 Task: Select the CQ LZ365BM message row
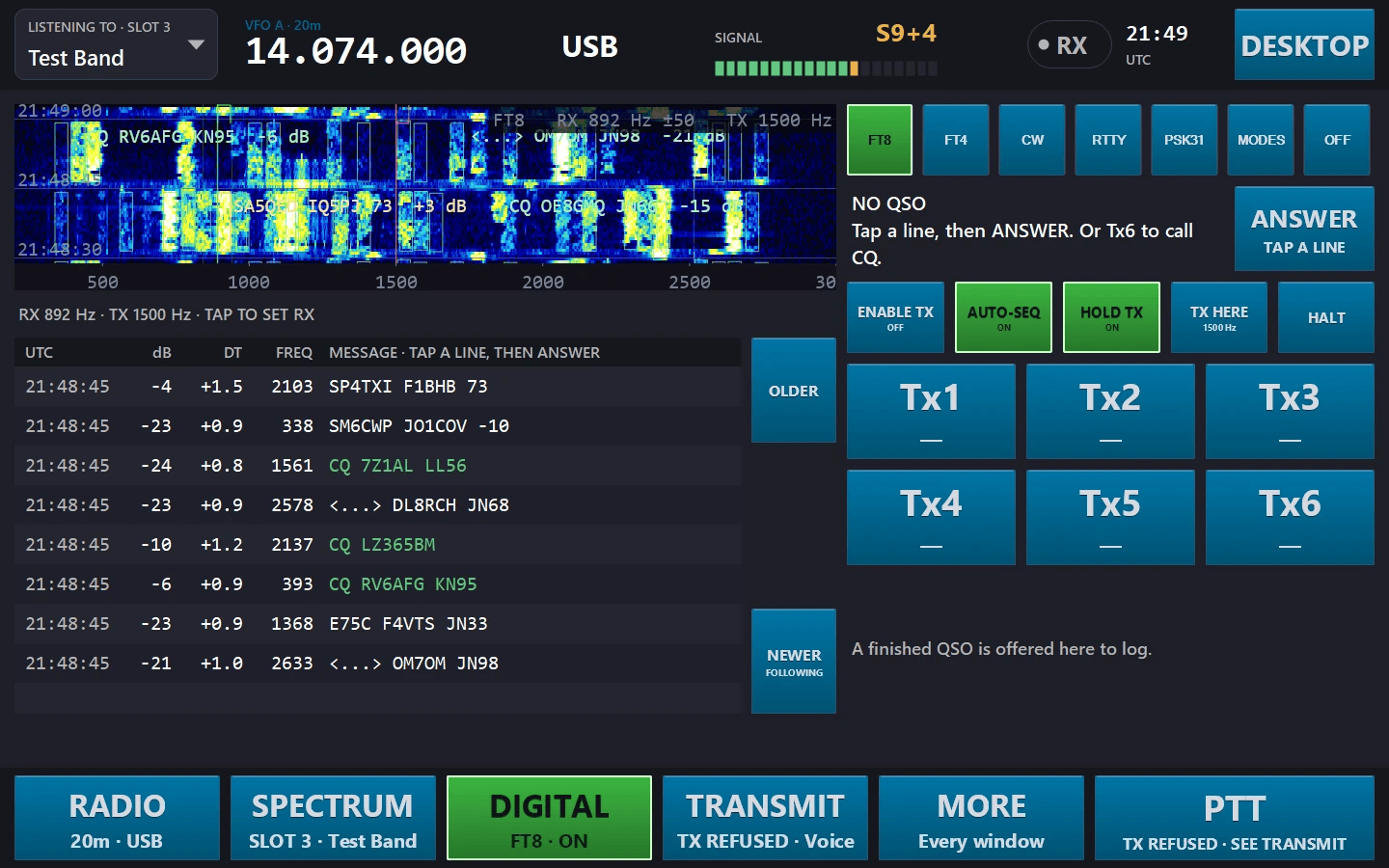[x=377, y=545]
